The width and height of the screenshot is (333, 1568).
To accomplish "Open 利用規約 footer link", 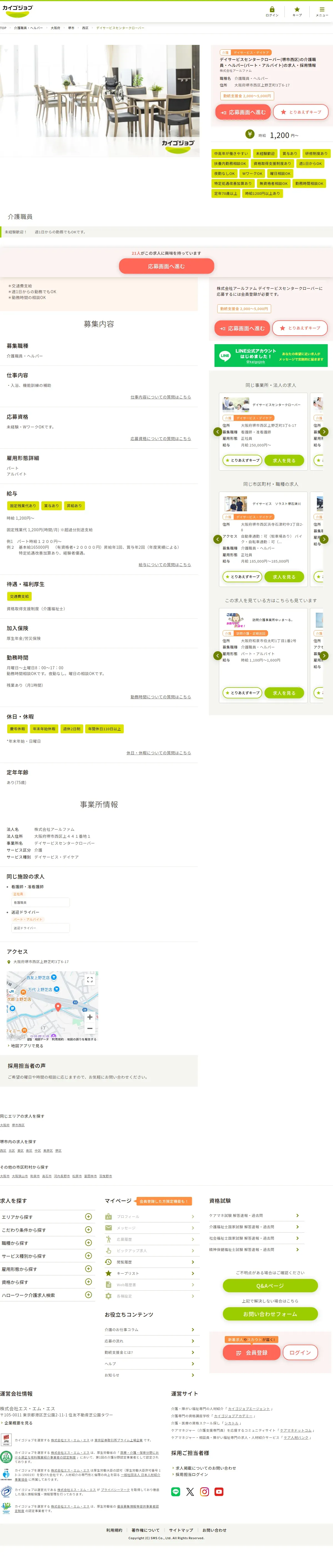I will point(114,1530).
